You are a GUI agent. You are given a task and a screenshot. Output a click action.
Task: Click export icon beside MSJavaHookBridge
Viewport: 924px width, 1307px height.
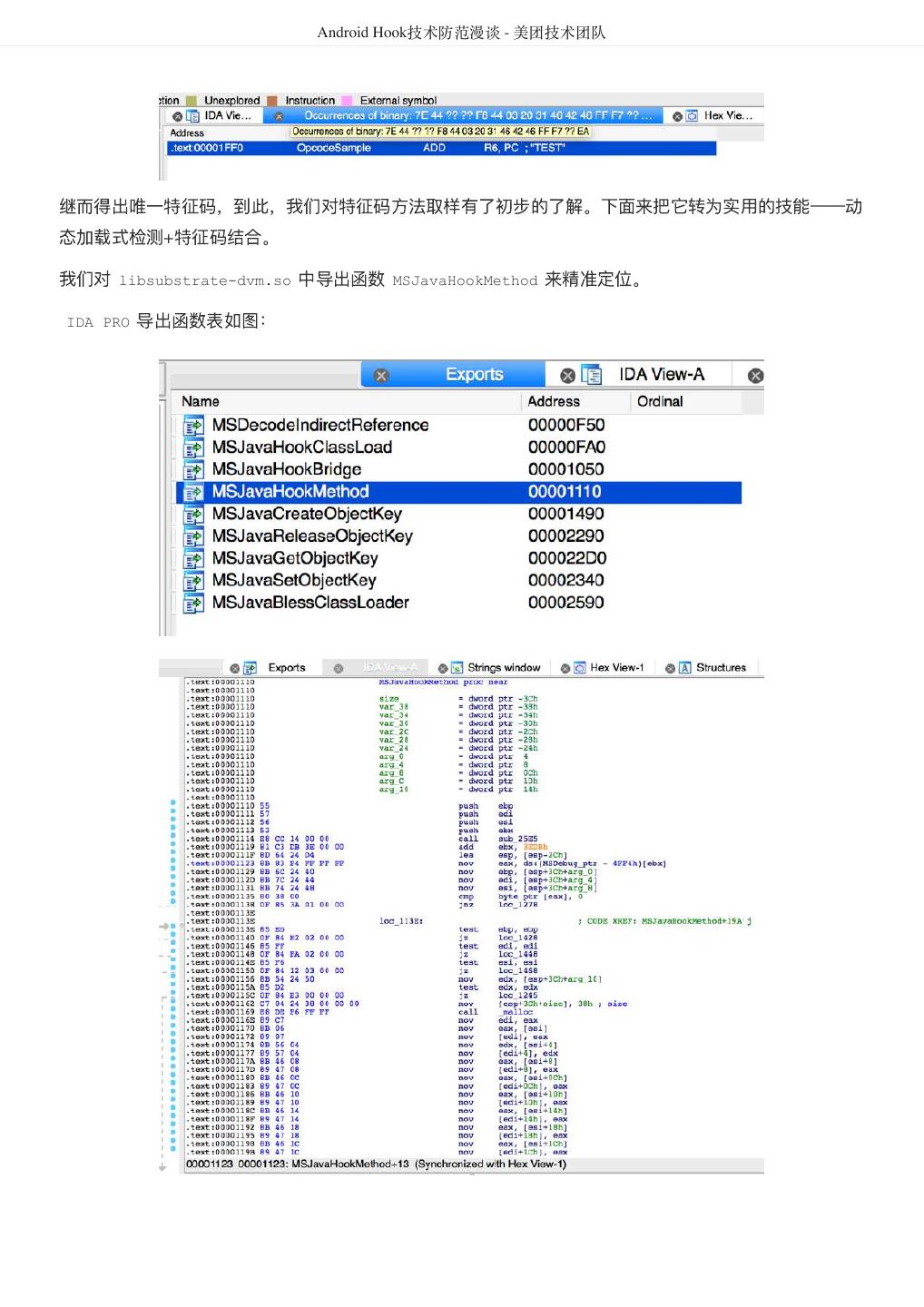coord(193,470)
